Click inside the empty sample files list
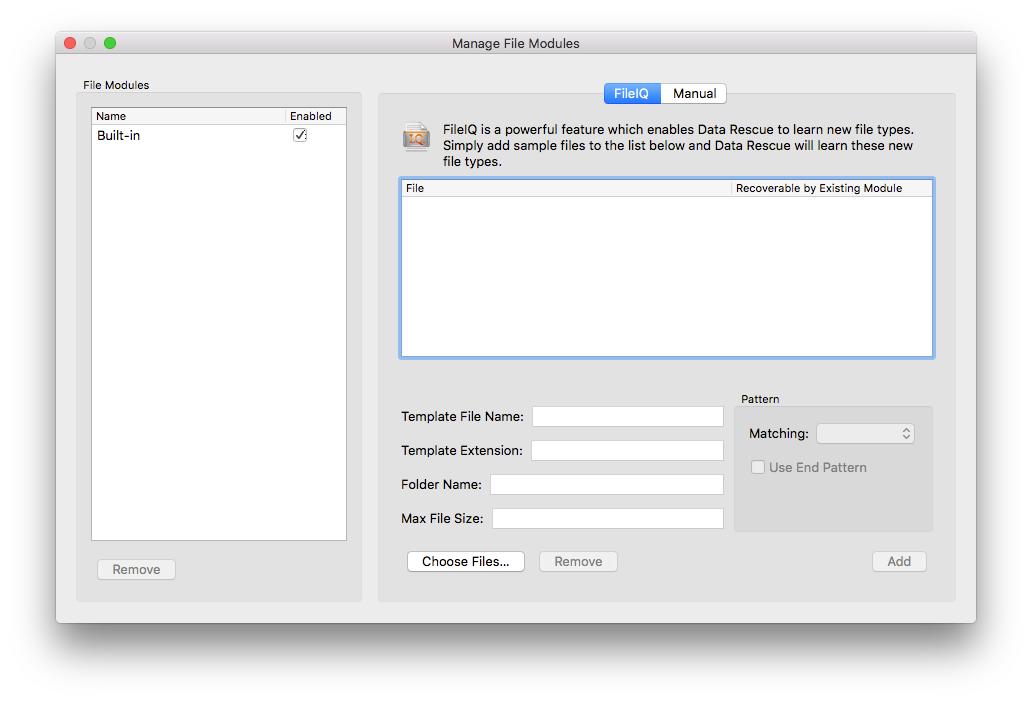 (665, 270)
